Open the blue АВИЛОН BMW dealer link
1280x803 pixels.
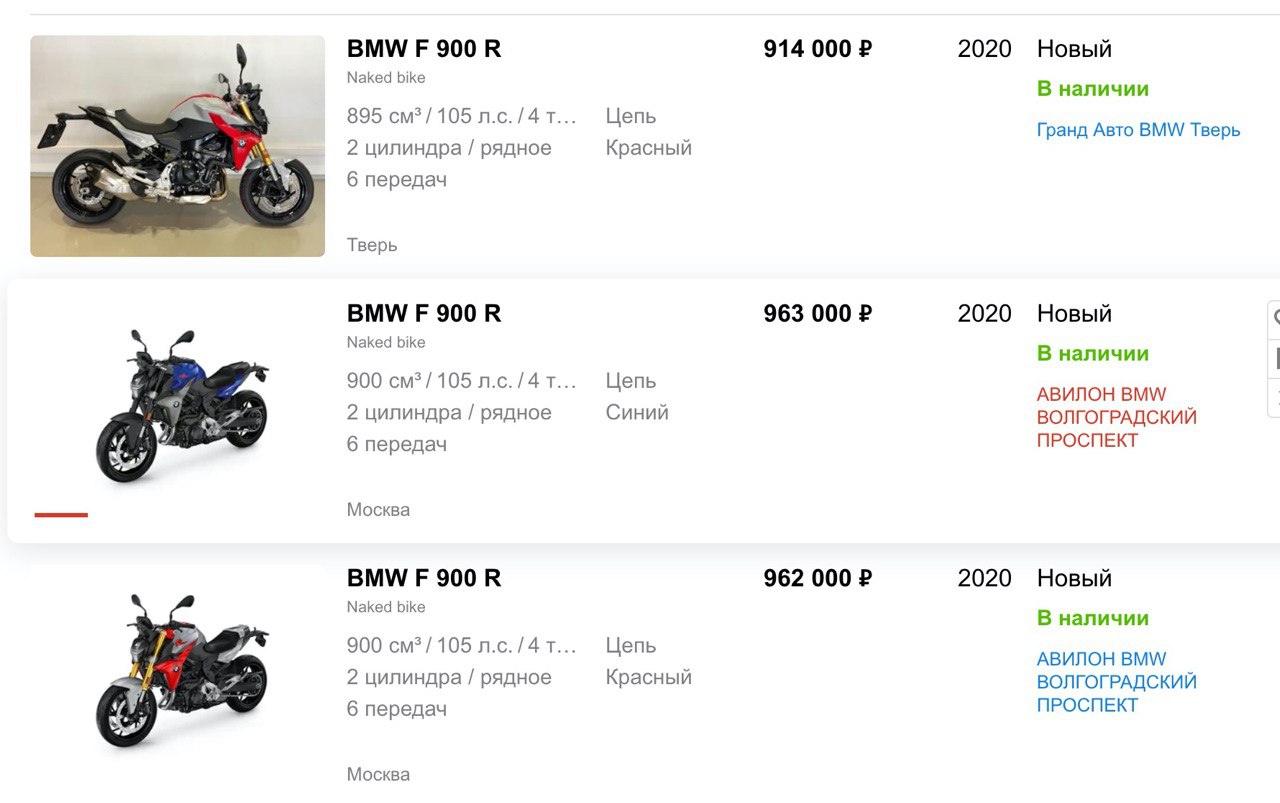[x=1117, y=682]
